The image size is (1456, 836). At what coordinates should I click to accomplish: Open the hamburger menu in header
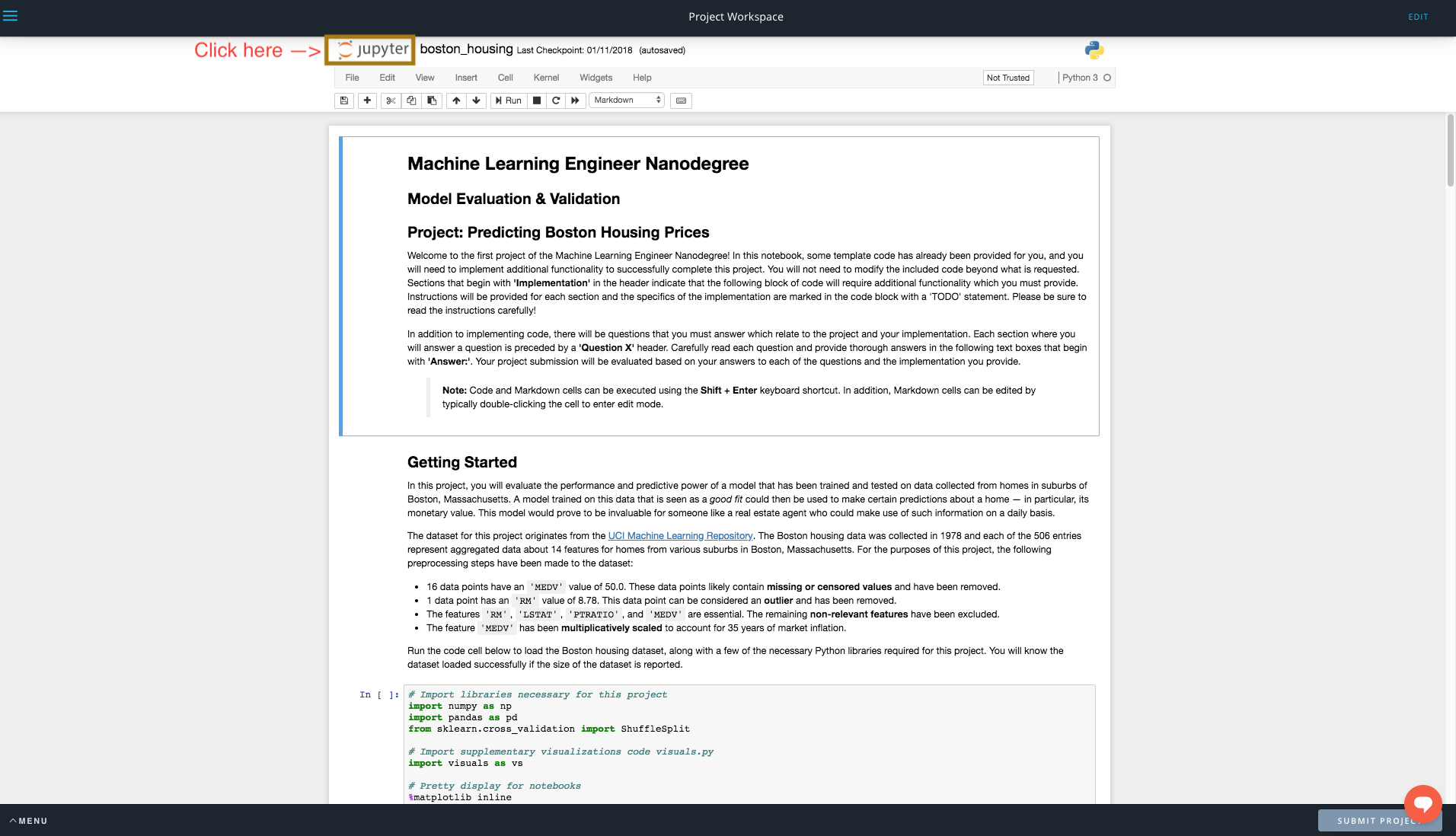click(10, 15)
